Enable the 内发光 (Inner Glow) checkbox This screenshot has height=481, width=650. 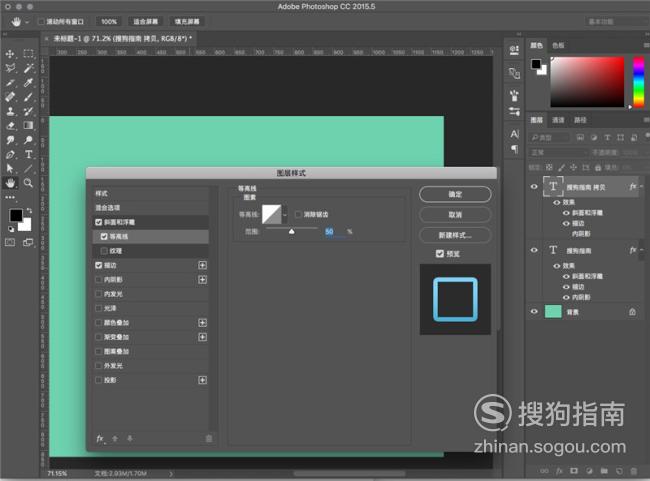[x=99, y=294]
